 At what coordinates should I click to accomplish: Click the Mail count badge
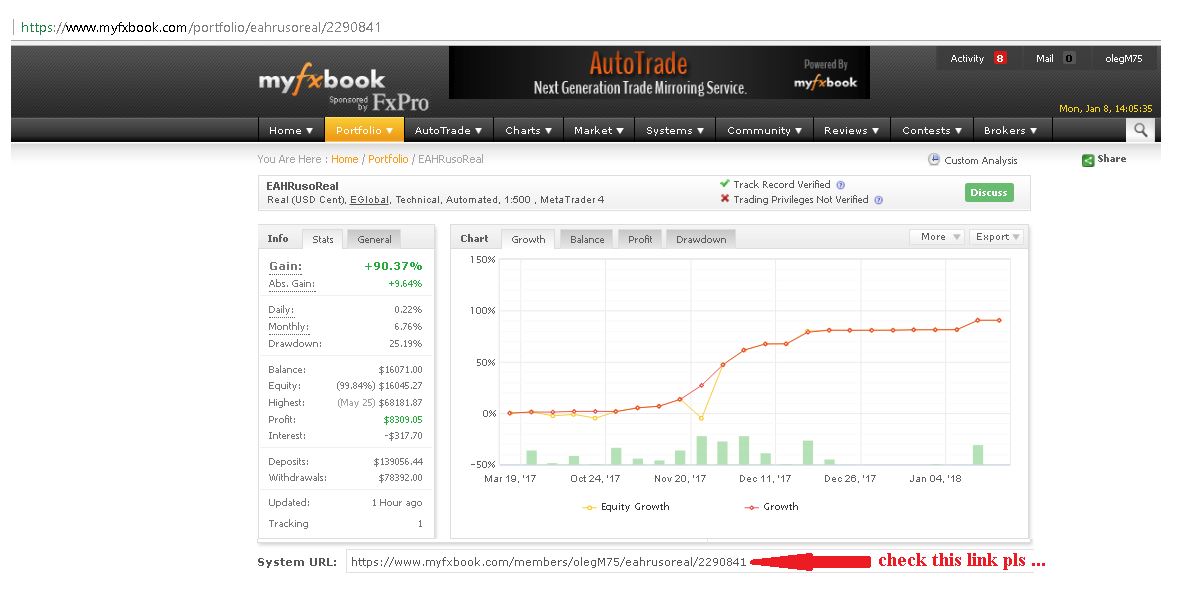coord(1068,58)
